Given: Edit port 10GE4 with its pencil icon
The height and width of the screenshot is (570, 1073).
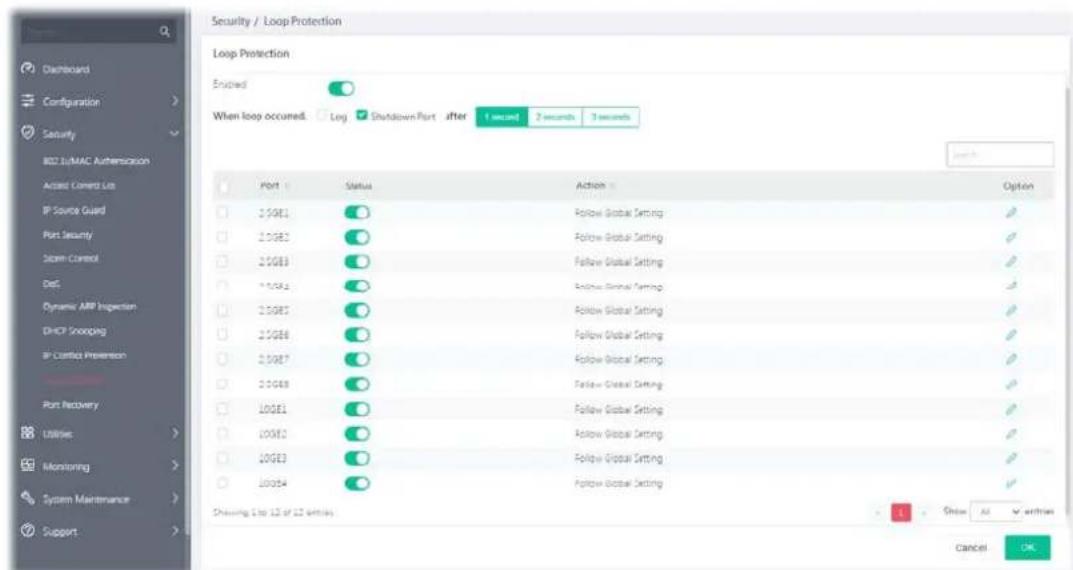Looking at the screenshot, I should click(1011, 483).
